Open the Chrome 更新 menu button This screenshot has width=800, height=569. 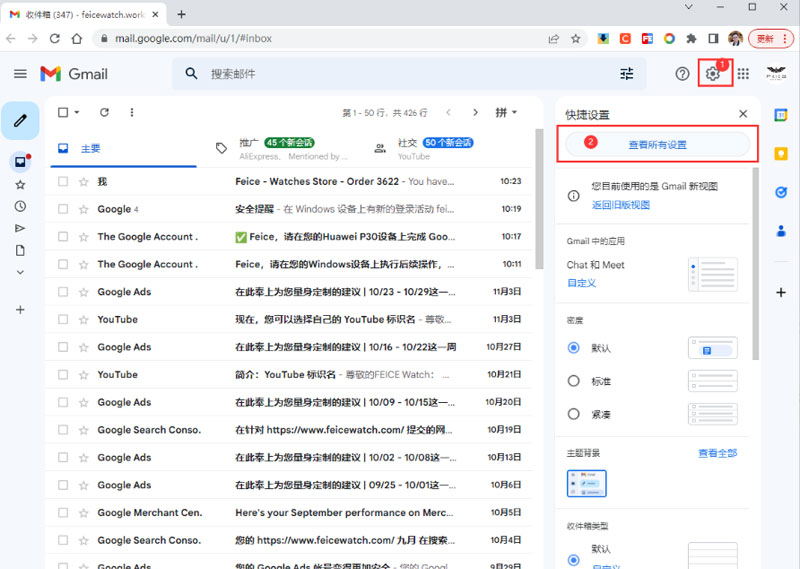[771, 39]
